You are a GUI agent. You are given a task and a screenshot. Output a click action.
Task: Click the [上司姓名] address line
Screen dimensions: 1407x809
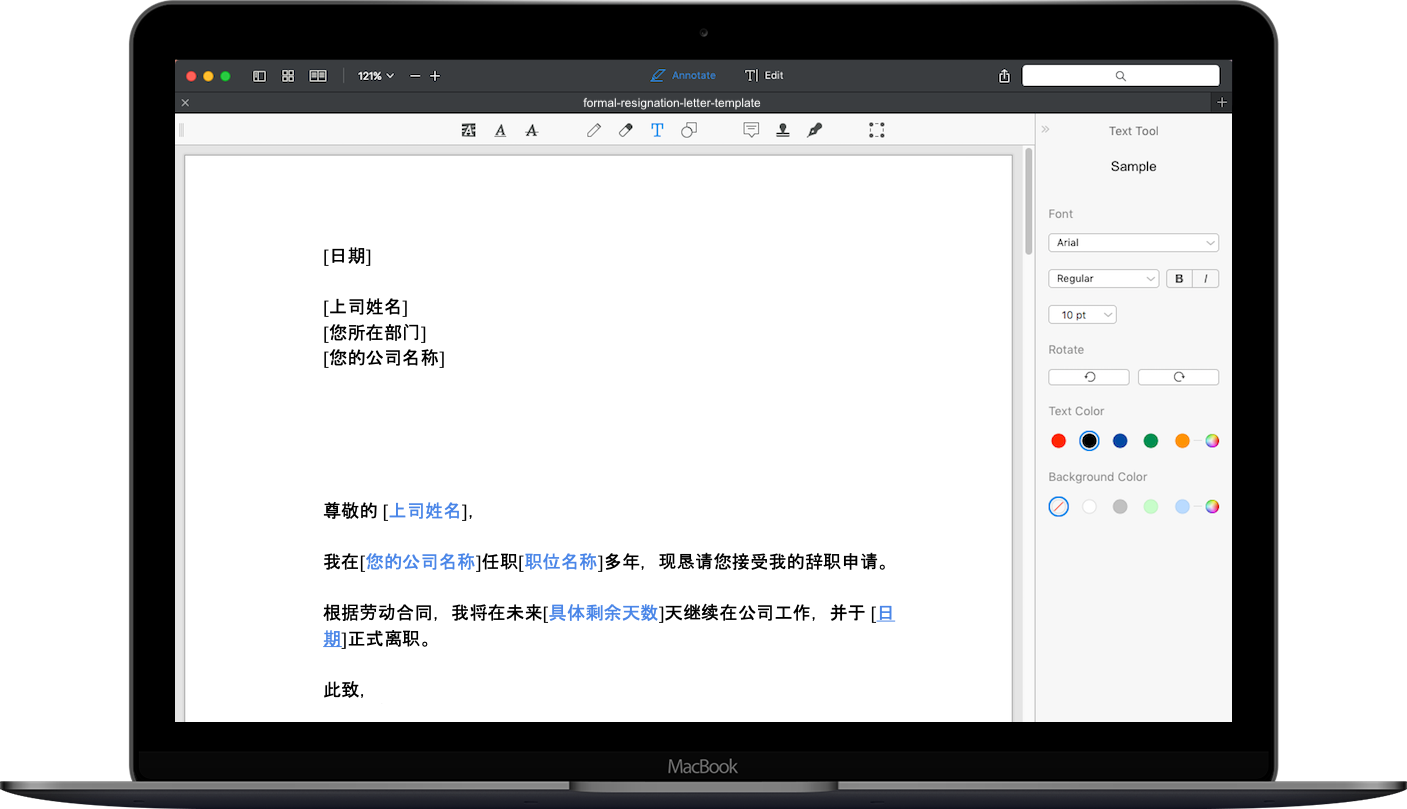pyautogui.click(x=365, y=308)
